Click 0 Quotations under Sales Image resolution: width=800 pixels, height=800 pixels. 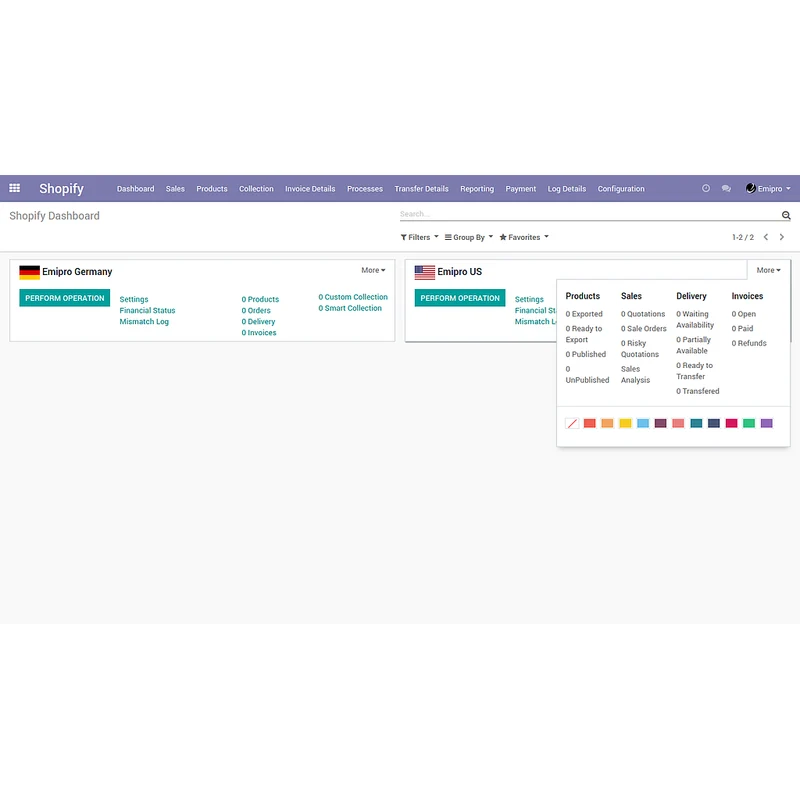(643, 314)
